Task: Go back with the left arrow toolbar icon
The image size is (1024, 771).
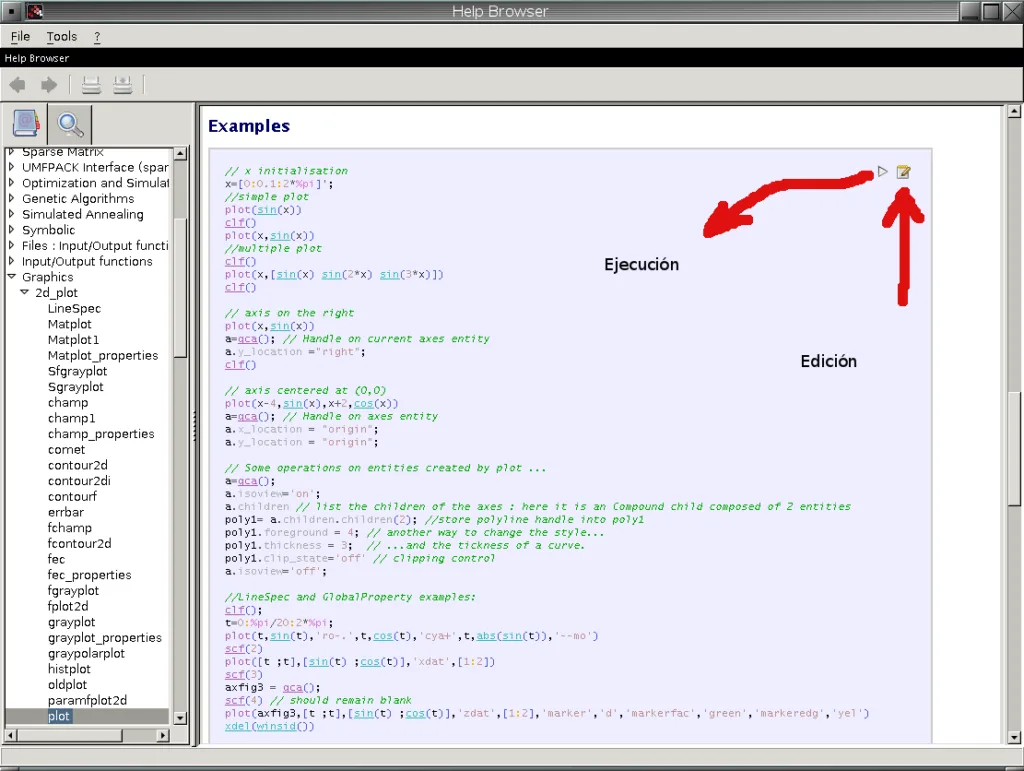Action: click(x=18, y=85)
